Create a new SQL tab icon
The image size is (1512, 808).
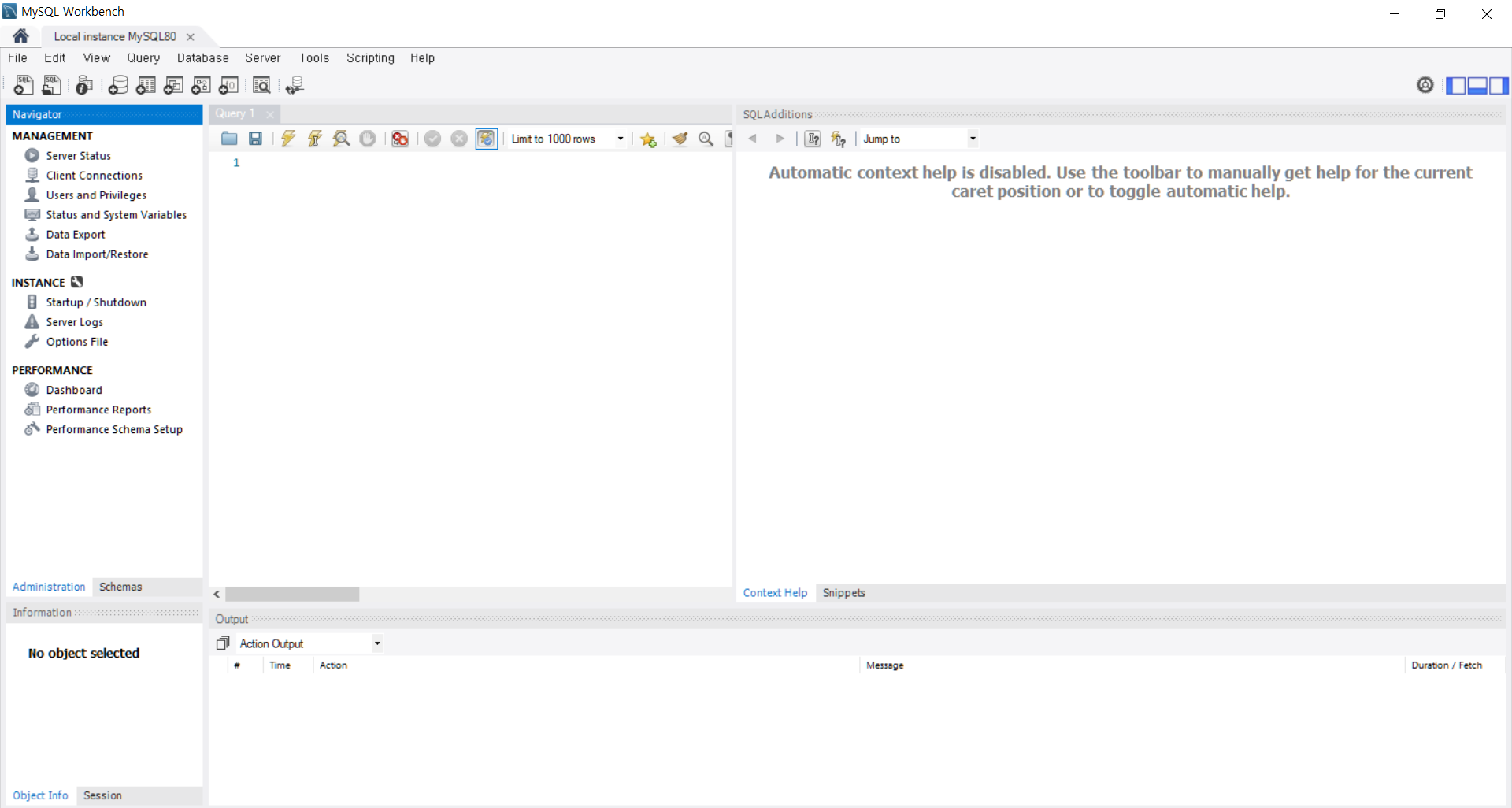[24, 85]
